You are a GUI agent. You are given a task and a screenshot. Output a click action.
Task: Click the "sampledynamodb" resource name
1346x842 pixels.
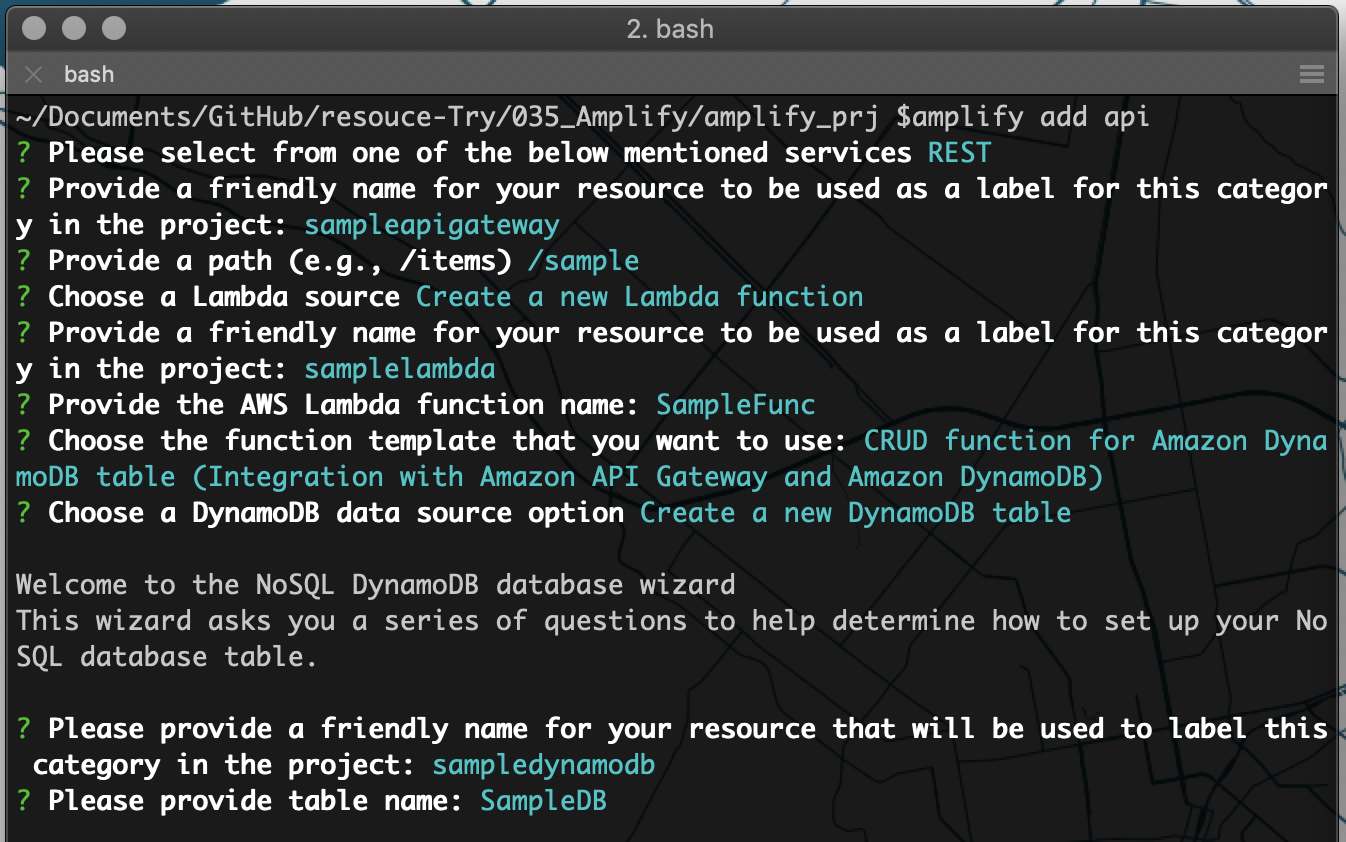(x=543, y=765)
